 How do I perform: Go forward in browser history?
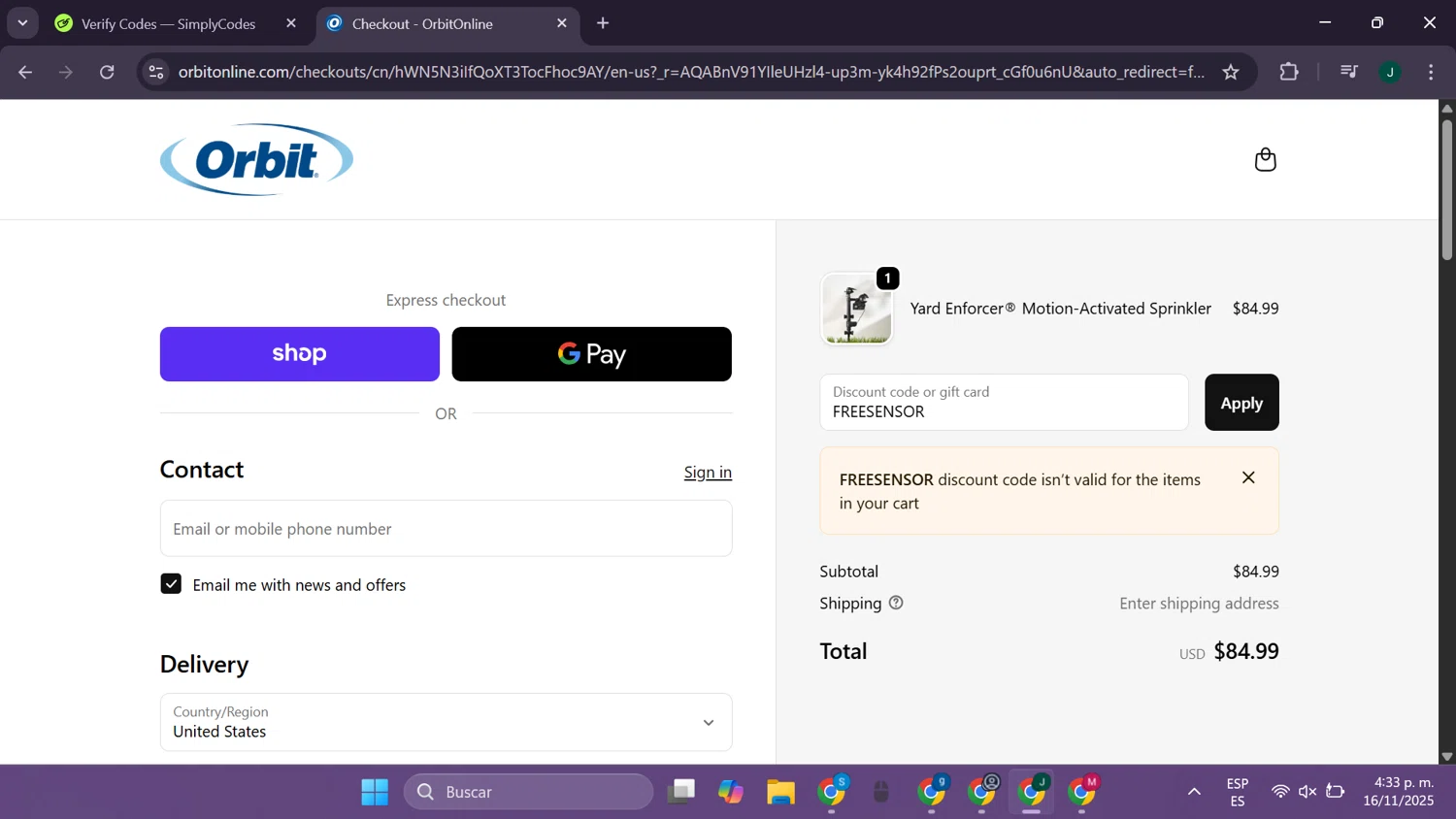[x=66, y=72]
